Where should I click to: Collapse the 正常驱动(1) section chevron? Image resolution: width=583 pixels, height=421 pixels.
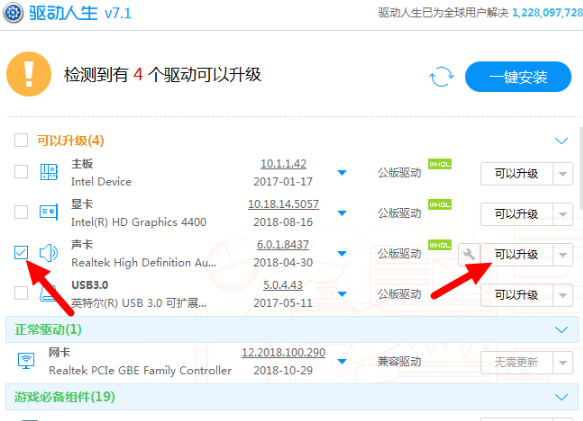point(561,330)
